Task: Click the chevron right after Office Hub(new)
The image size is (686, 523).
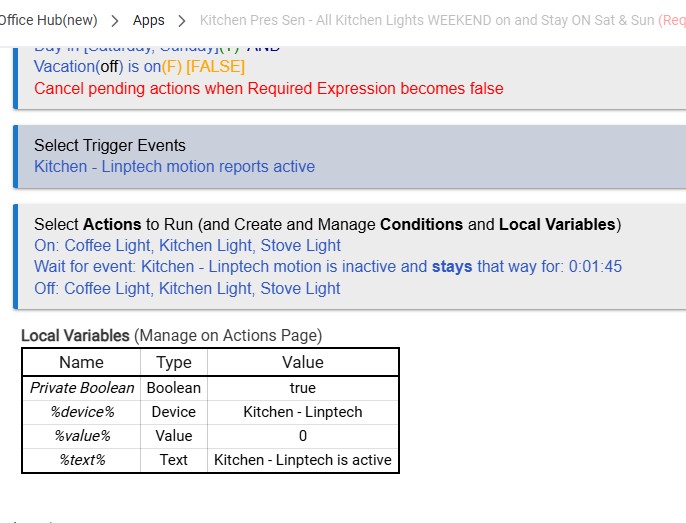Action: tap(115, 20)
